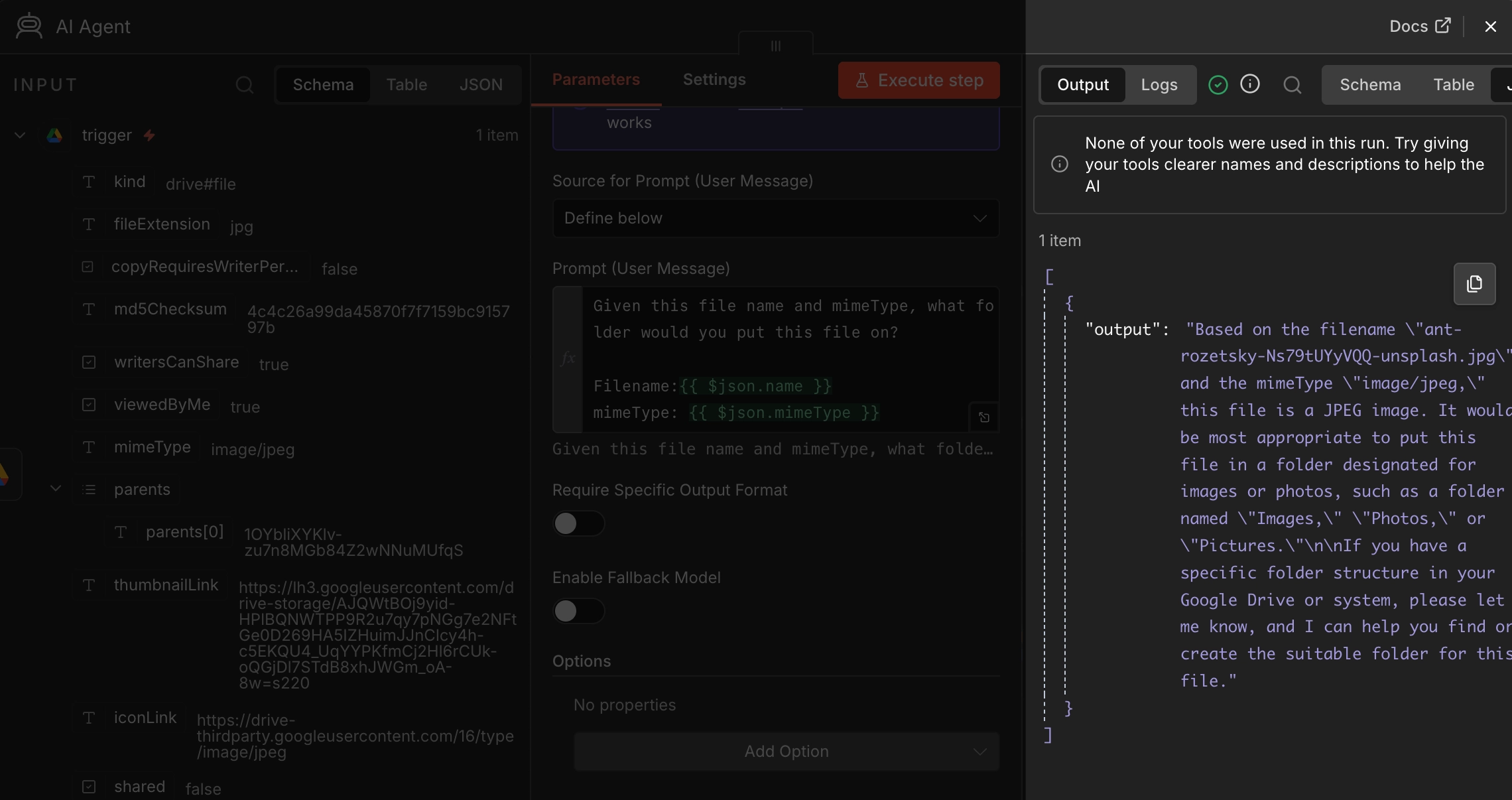Copy output JSON with the copy icon
Viewport: 1512px width, 800px height.
point(1474,284)
